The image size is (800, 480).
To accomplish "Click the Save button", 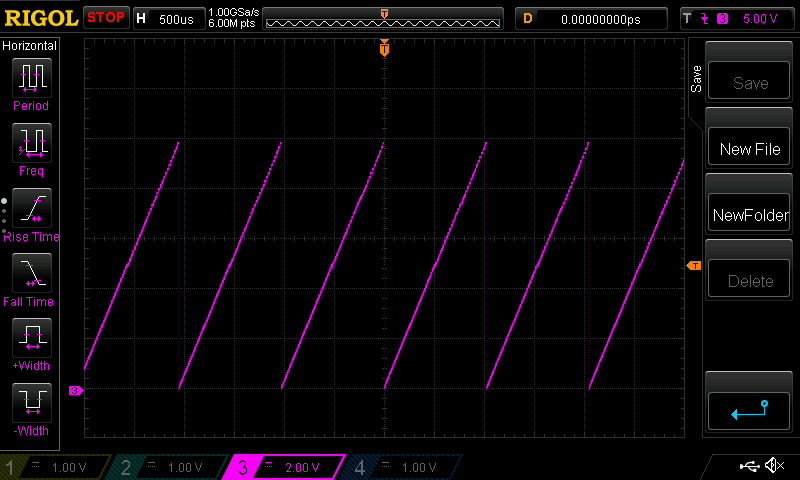I will (748, 81).
